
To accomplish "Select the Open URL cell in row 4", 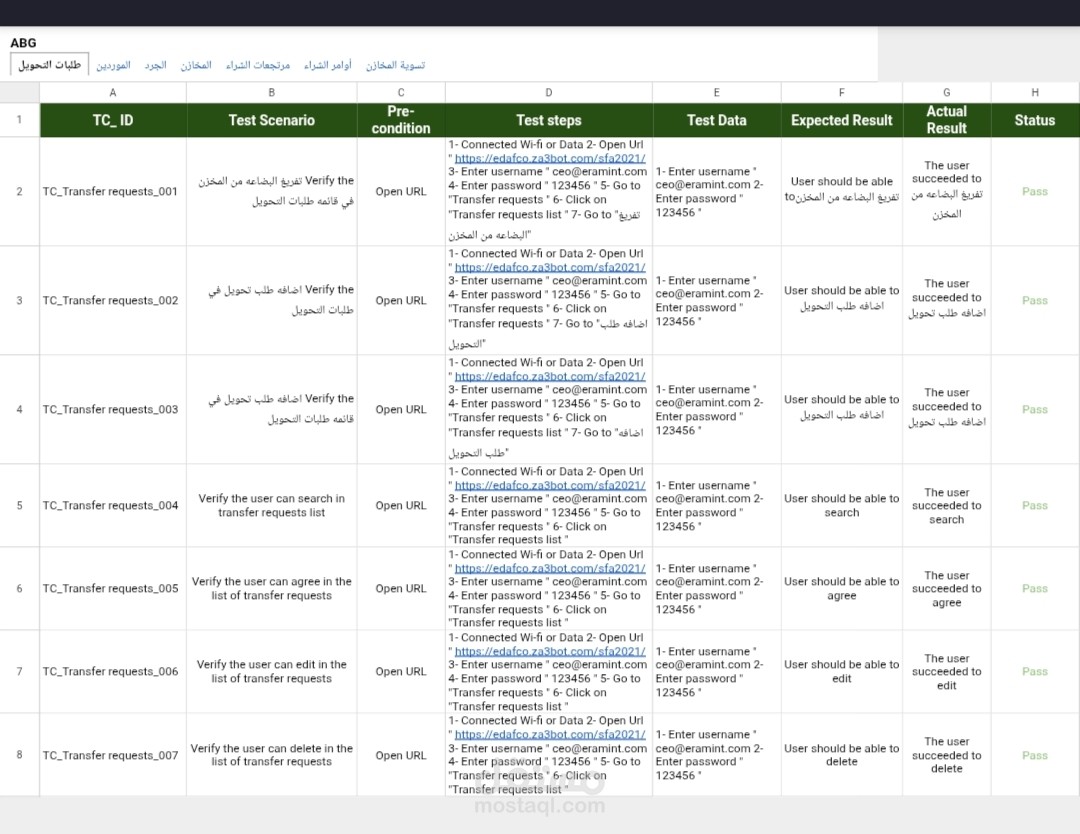I will coord(401,409).
